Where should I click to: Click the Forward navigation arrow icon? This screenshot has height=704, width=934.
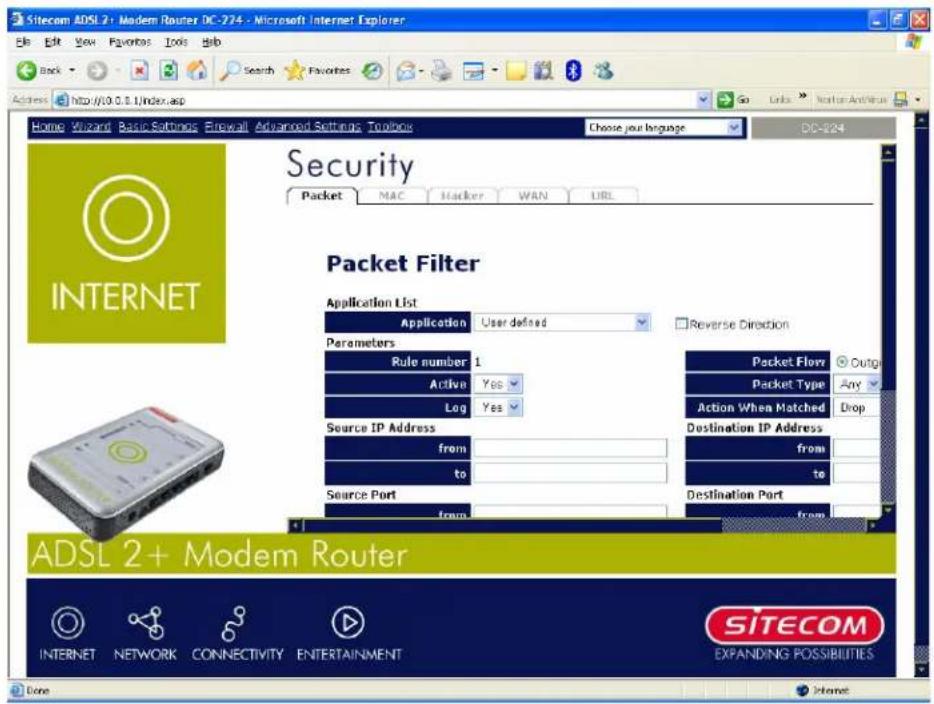[97, 71]
